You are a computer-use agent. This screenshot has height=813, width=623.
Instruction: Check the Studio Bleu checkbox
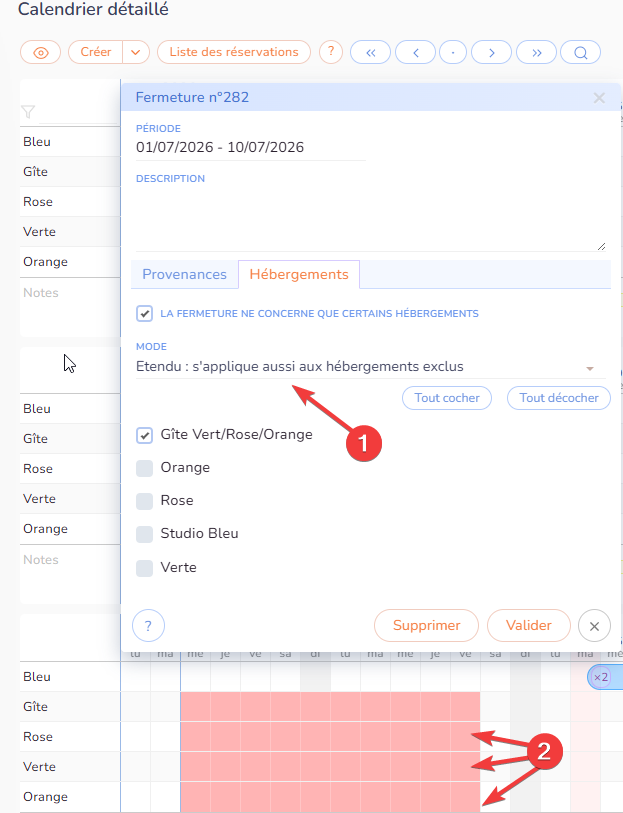(x=145, y=534)
